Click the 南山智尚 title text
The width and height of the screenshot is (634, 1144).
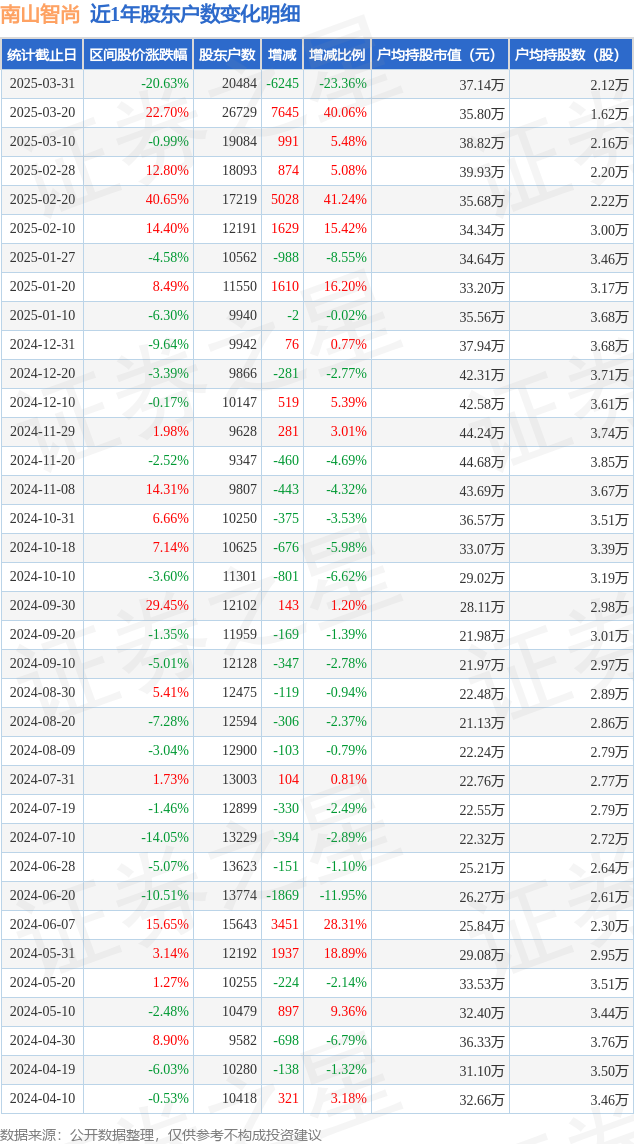[39, 14]
